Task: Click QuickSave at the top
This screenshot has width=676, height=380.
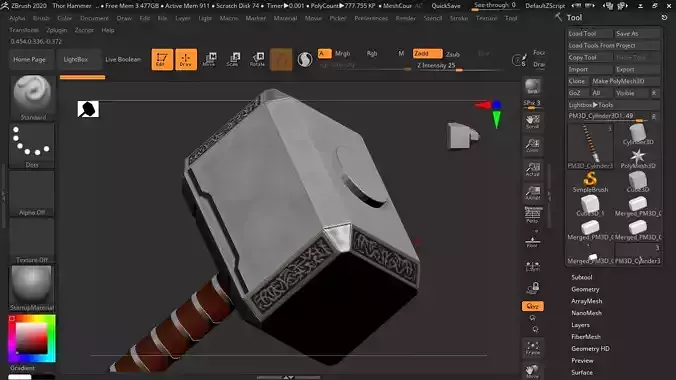Action: [446, 6]
